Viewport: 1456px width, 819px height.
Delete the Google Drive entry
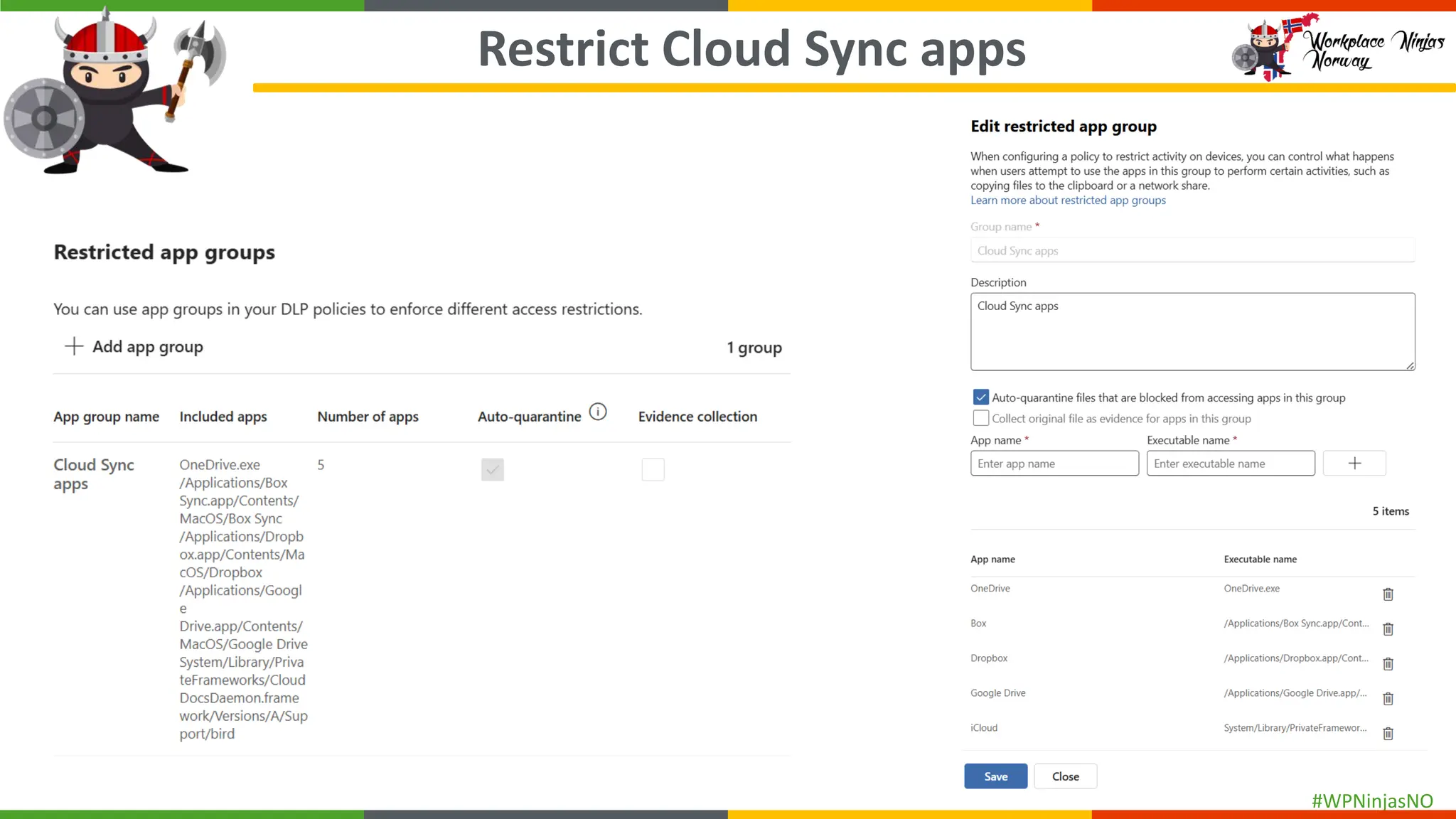pos(1388,699)
